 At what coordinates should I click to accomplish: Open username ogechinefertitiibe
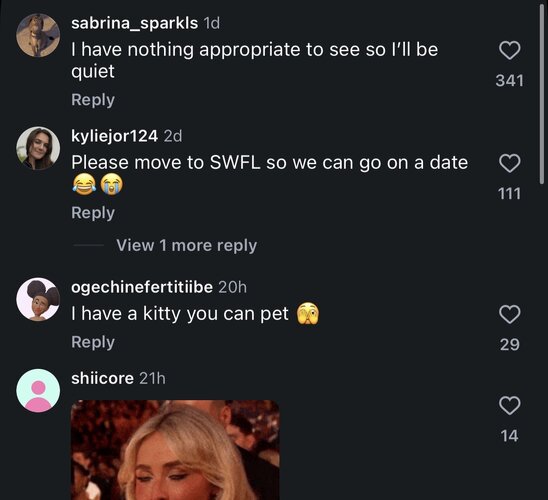click(x=142, y=287)
